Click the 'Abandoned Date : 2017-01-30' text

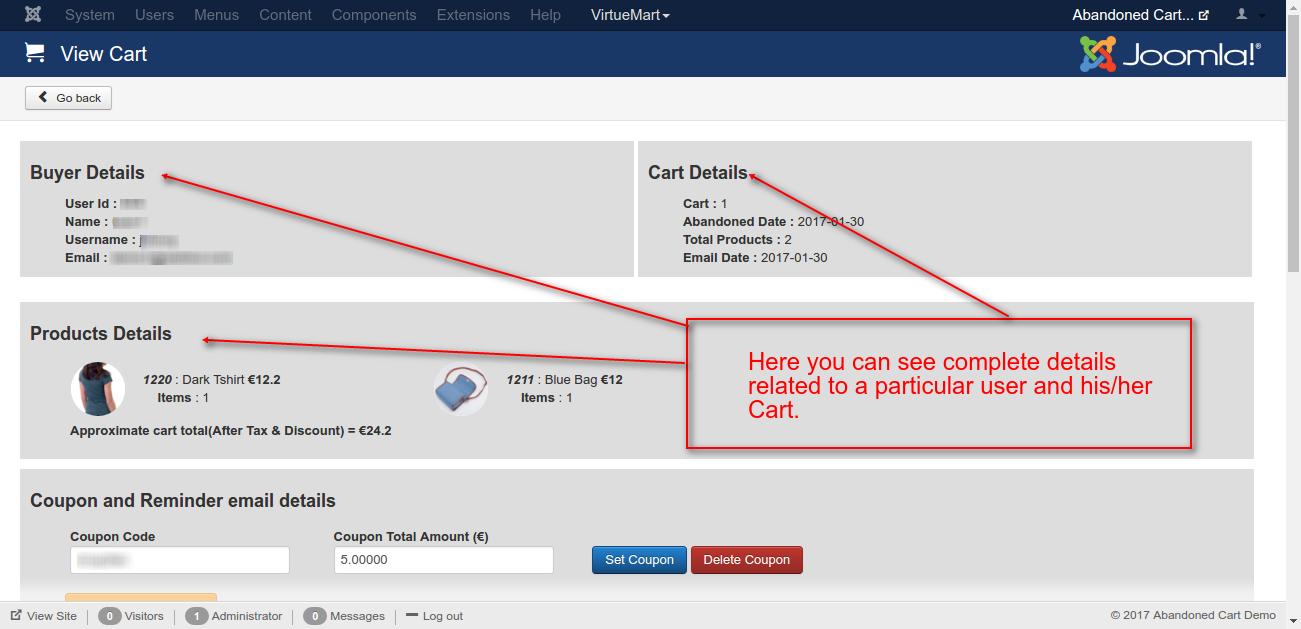point(773,222)
